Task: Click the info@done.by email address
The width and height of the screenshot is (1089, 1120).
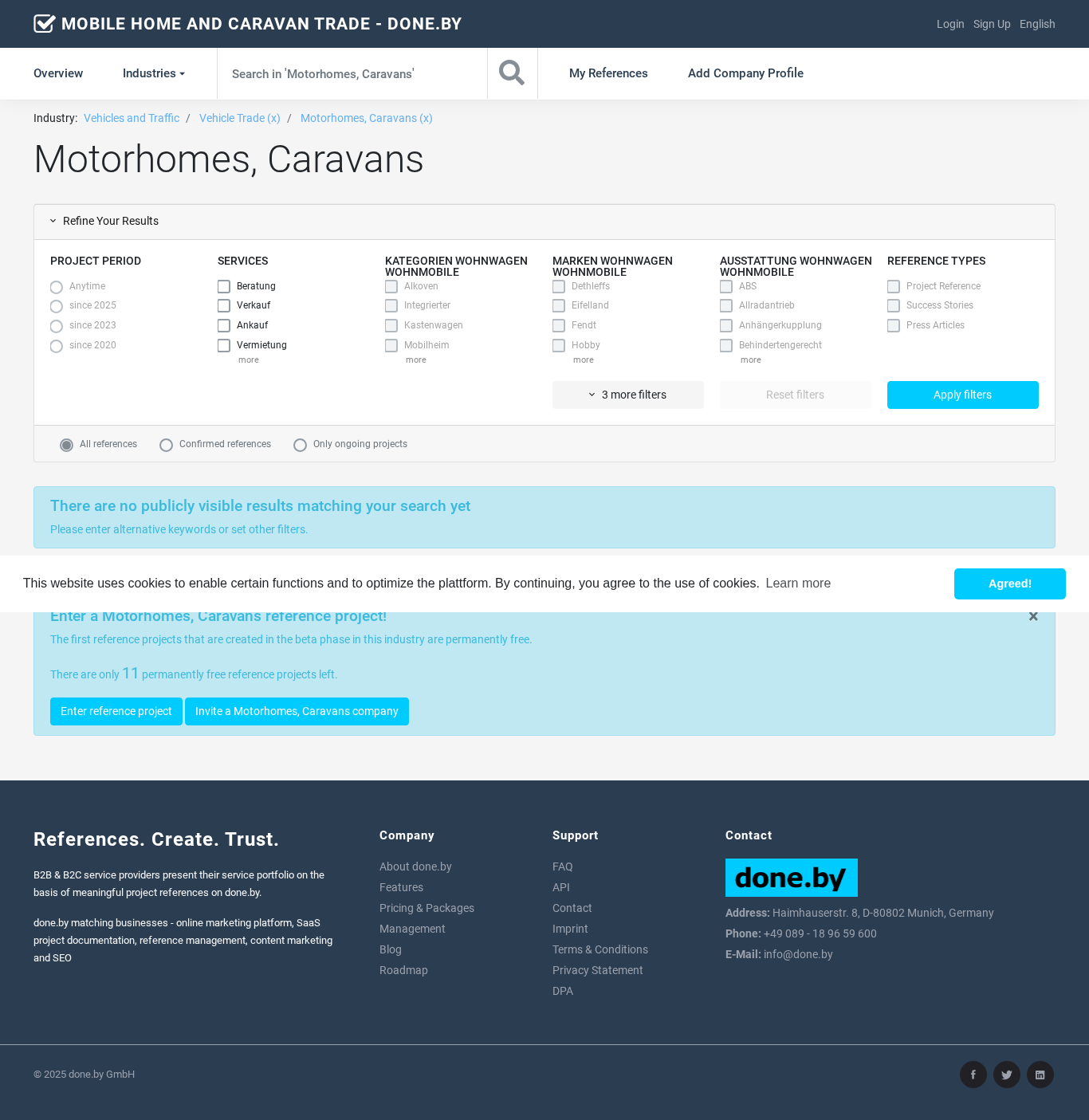Action: [x=798, y=954]
